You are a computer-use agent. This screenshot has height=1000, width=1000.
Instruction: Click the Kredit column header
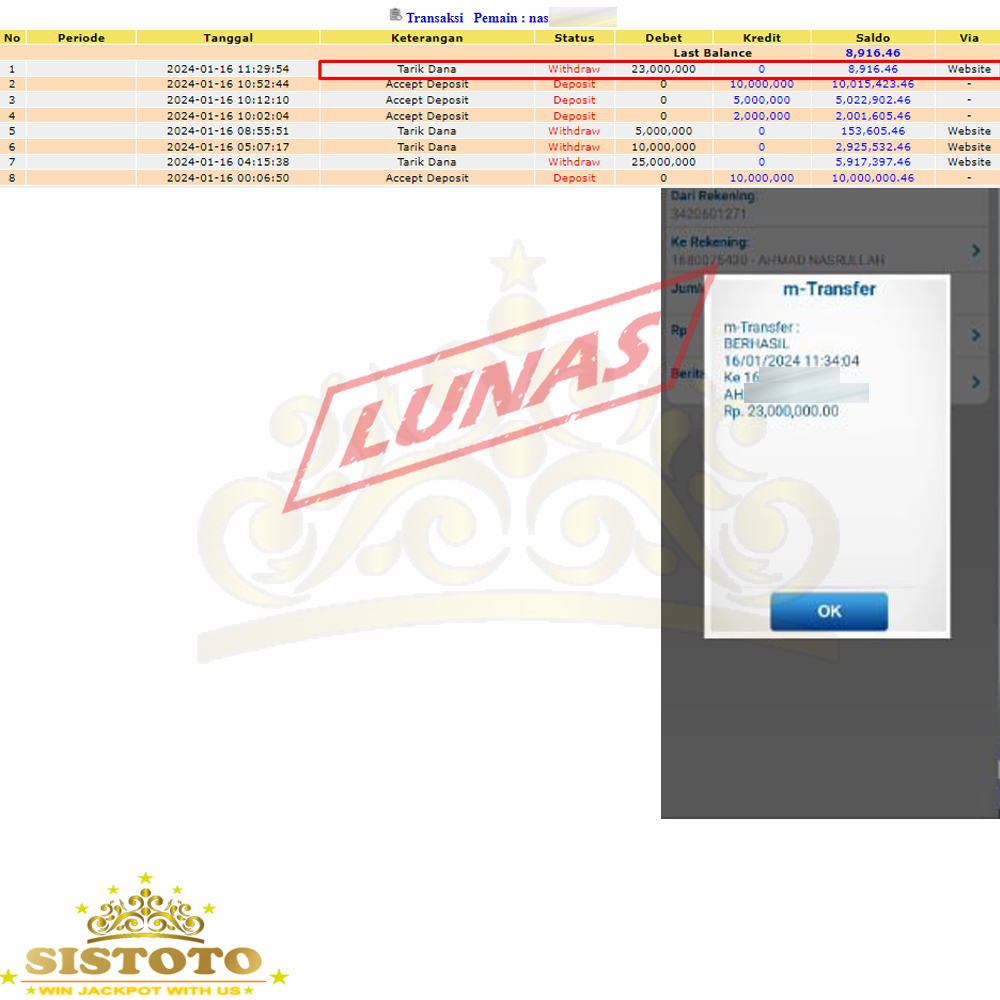(761, 38)
